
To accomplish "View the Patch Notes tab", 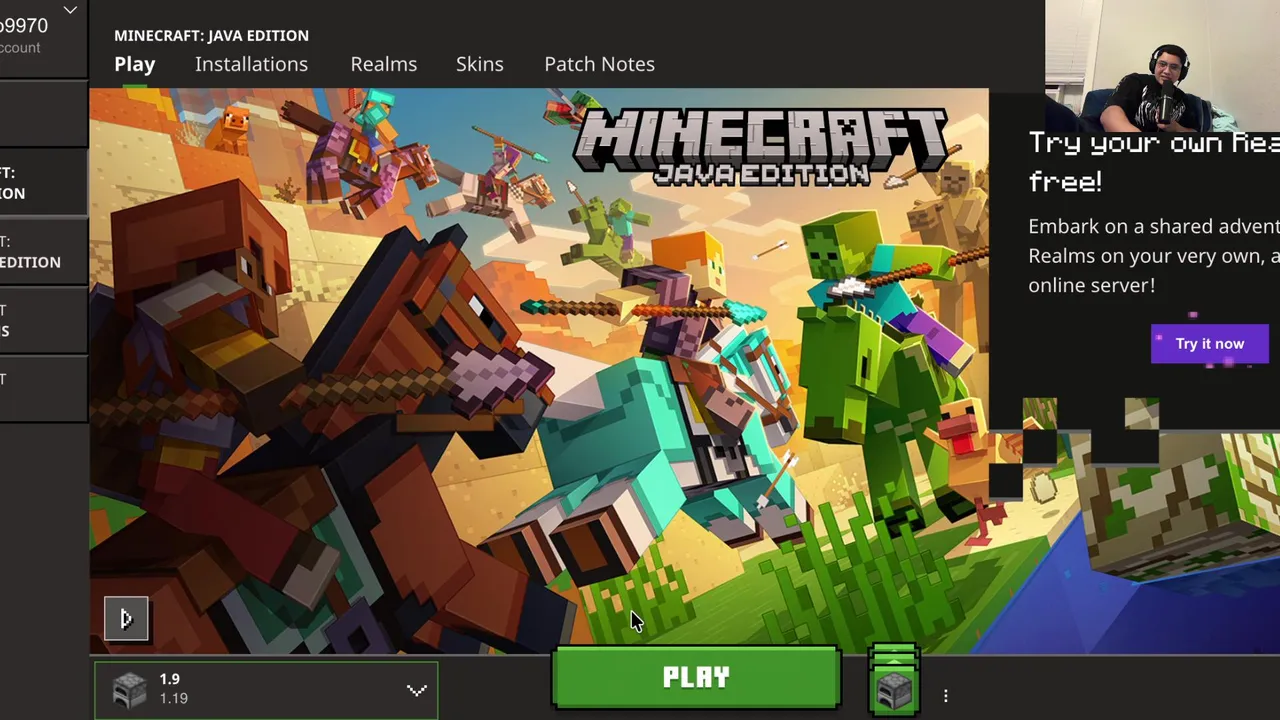I will pos(599,64).
